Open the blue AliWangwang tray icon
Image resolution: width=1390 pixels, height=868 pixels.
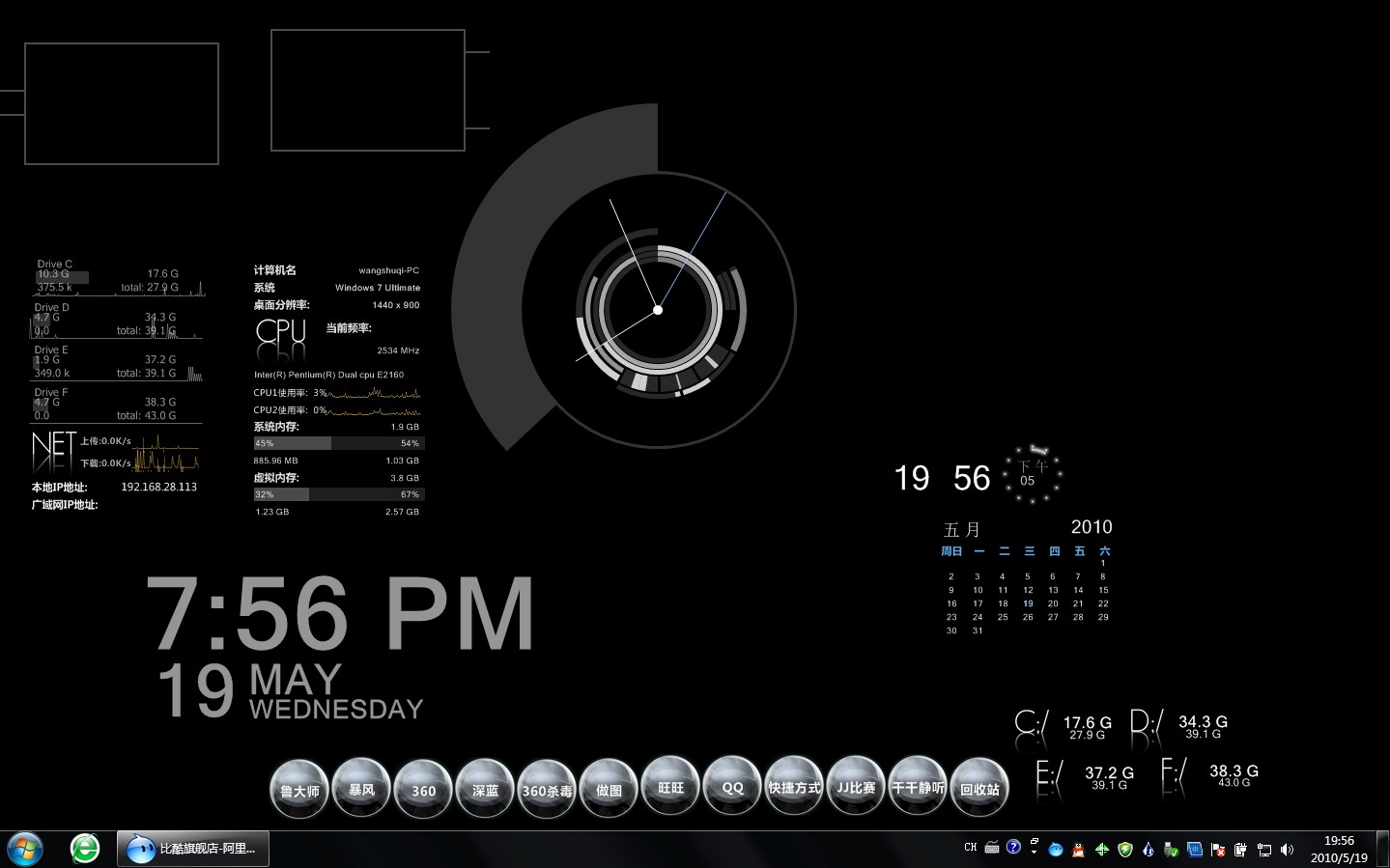[1055, 850]
